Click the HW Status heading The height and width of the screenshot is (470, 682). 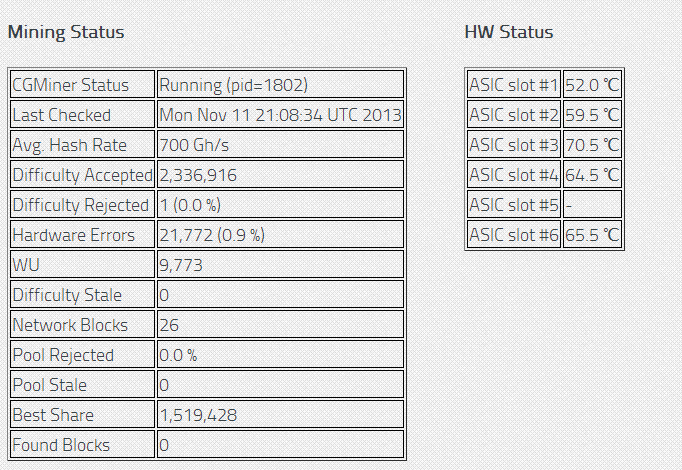[x=509, y=32]
